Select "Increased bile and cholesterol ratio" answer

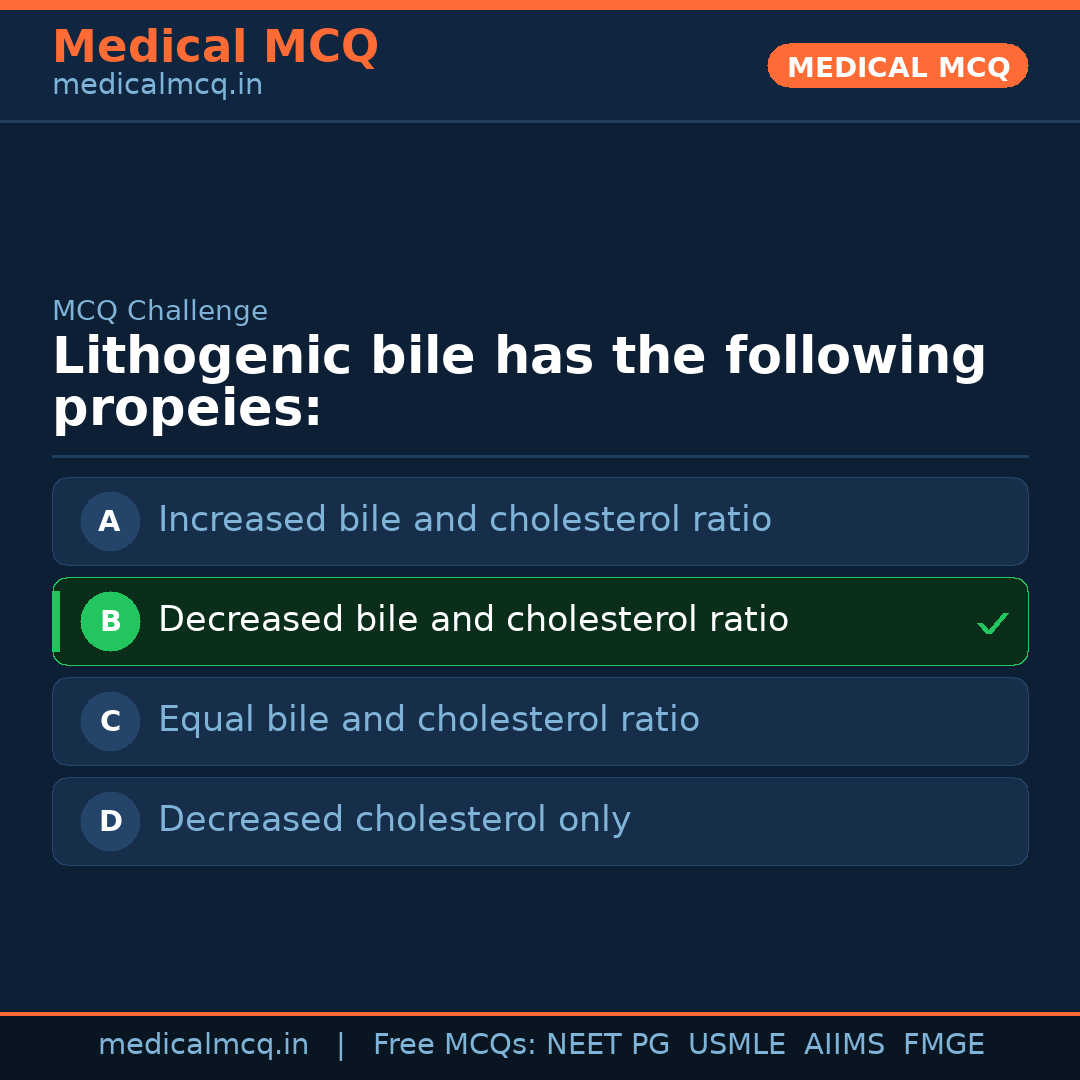tap(464, 520)
